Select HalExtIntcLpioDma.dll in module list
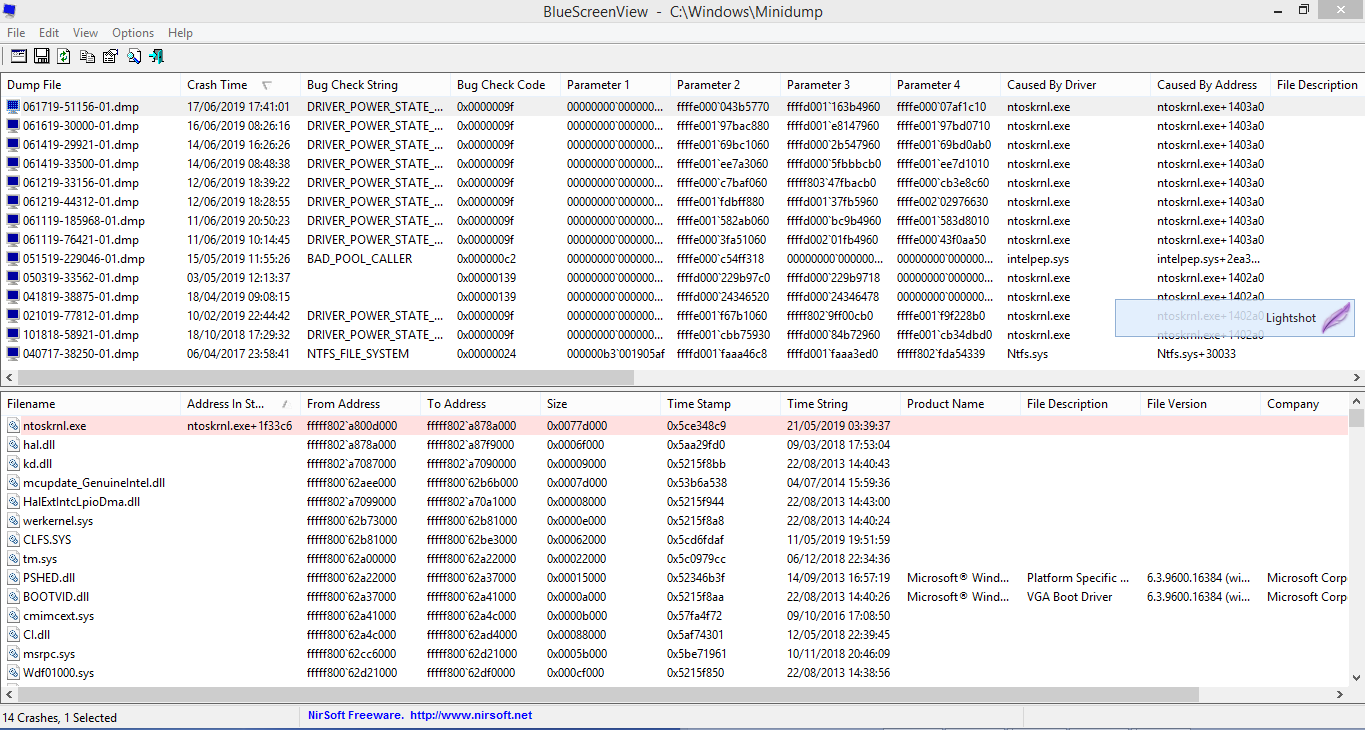 (82, 502)
